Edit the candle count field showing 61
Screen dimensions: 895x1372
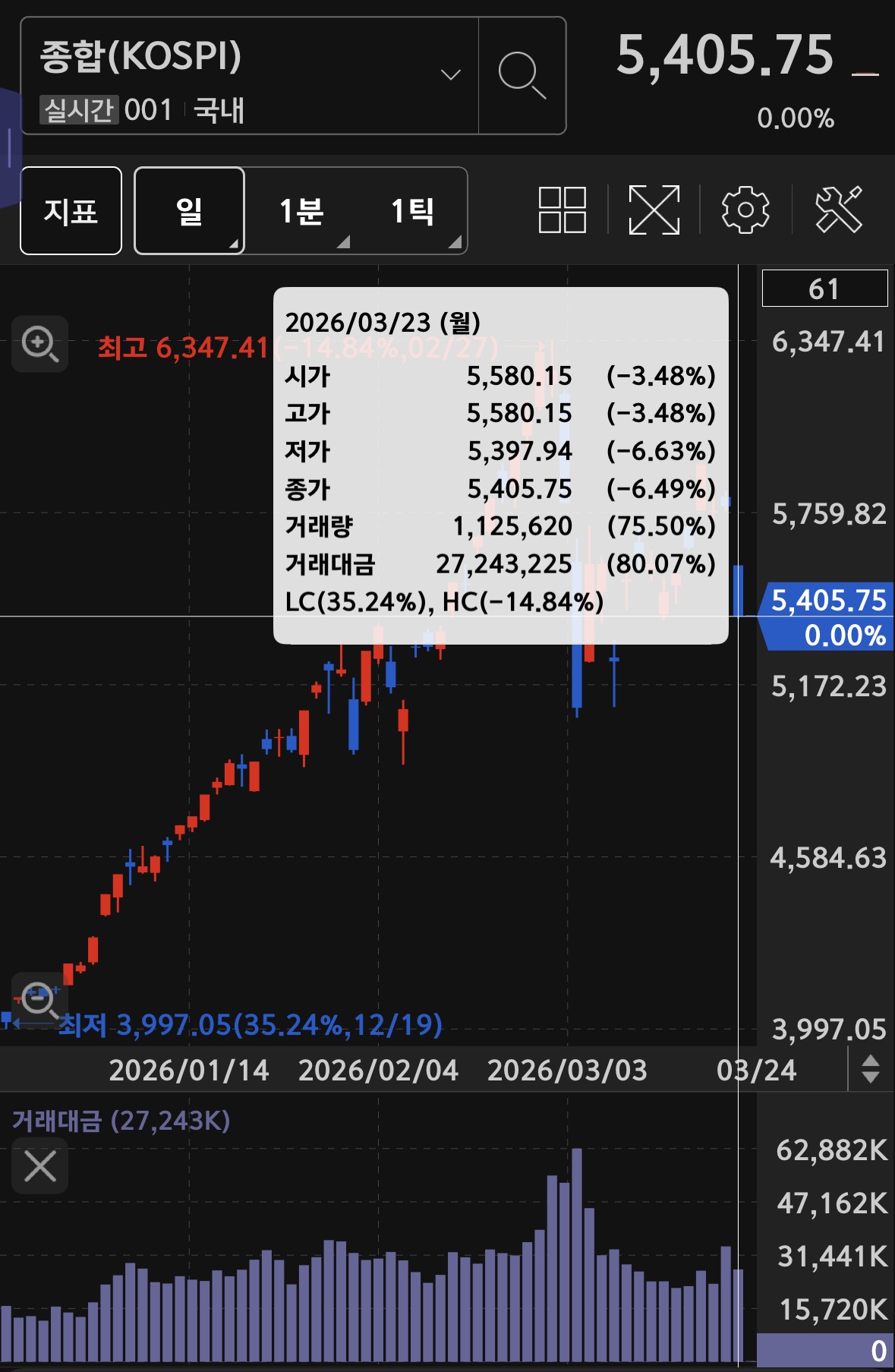pos(824,289)
